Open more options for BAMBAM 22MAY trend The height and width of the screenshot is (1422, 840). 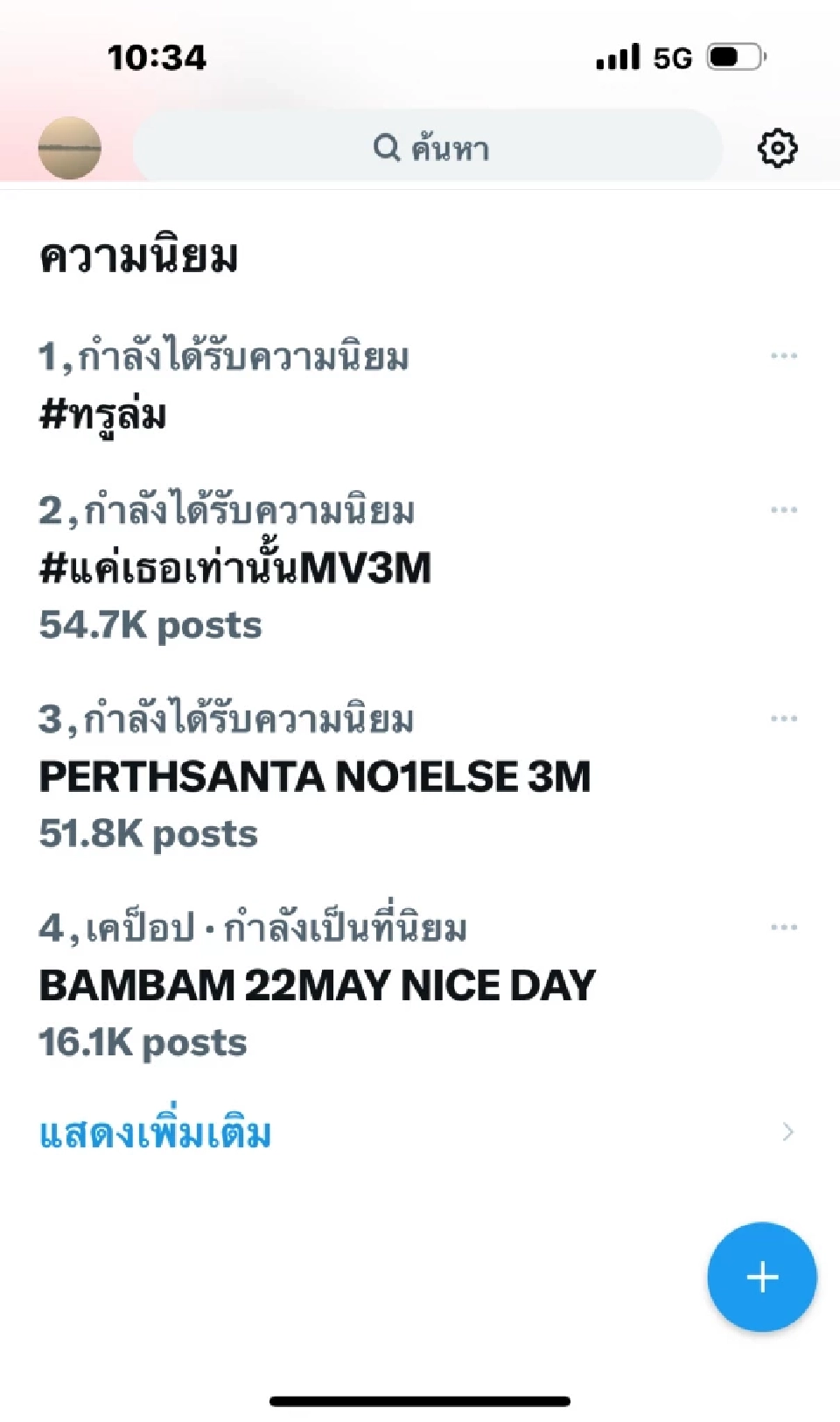tap(783, 927)
